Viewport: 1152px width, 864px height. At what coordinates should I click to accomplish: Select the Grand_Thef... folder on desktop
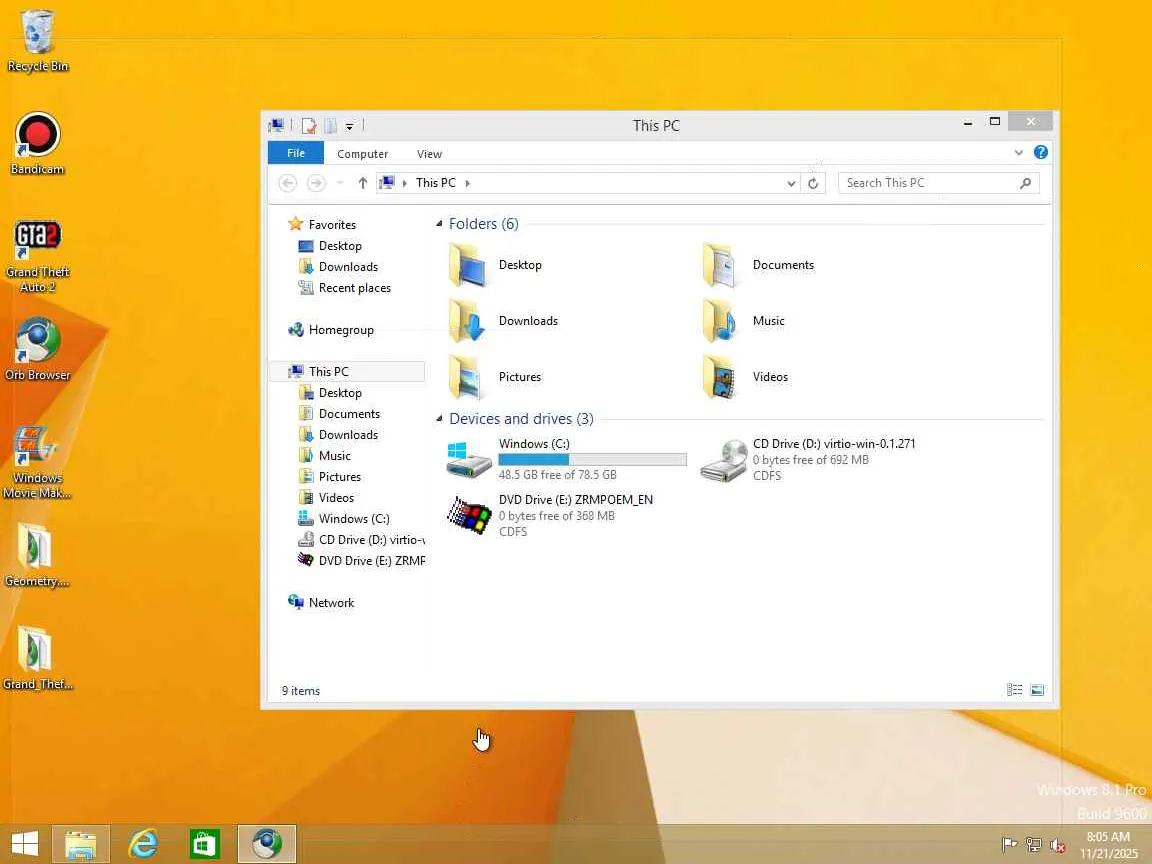tap(37, 658)
